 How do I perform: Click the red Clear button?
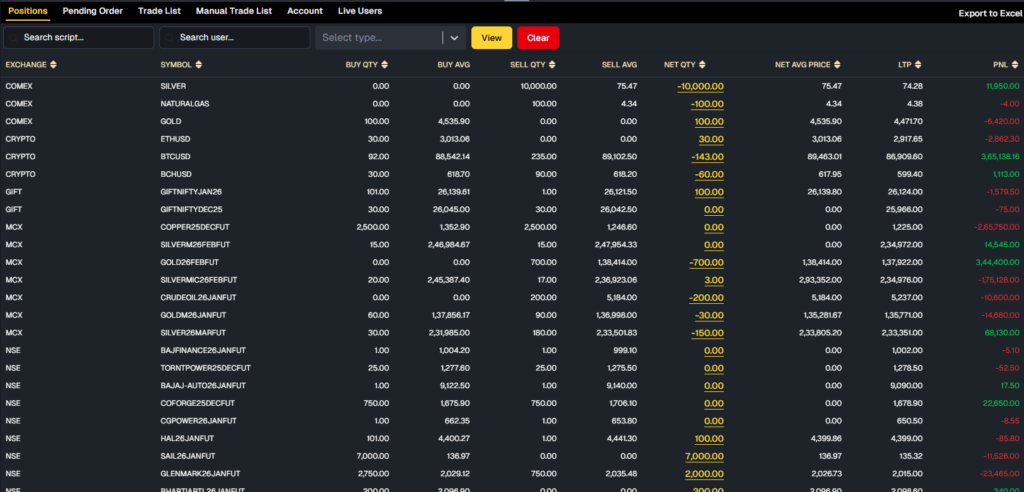(x=538, y=38)
